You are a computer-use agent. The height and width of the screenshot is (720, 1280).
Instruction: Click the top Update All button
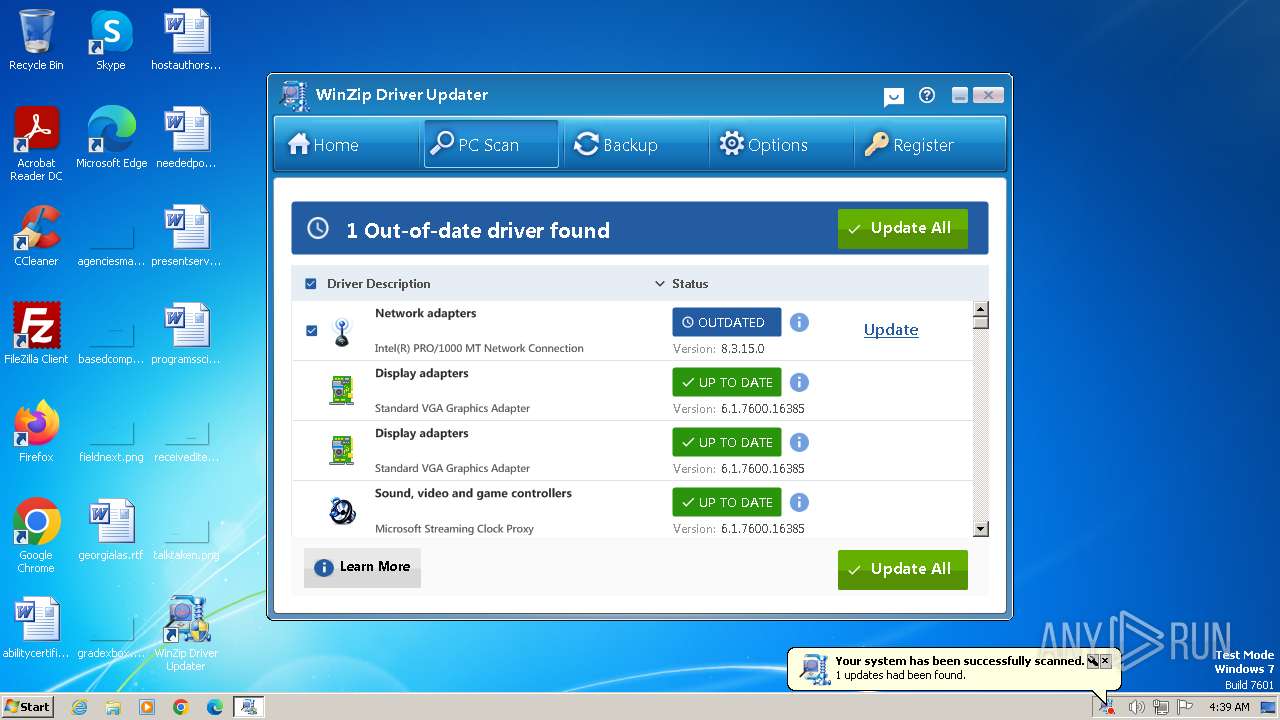pos(902,229)
